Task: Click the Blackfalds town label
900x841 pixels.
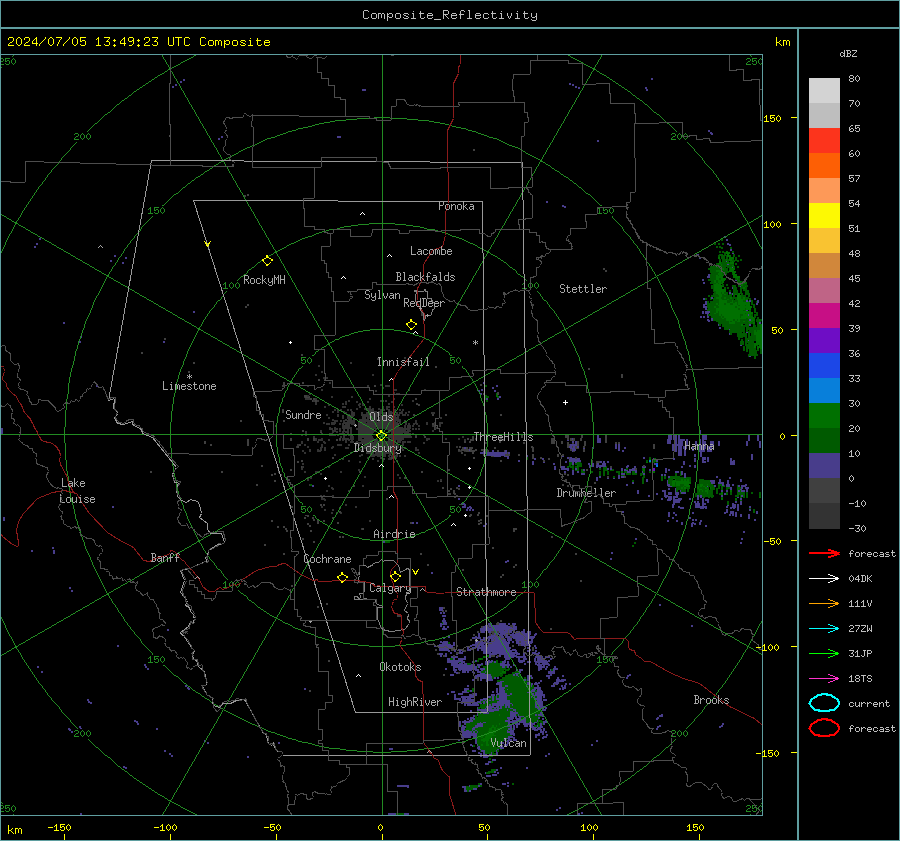Action: [425, 277]
